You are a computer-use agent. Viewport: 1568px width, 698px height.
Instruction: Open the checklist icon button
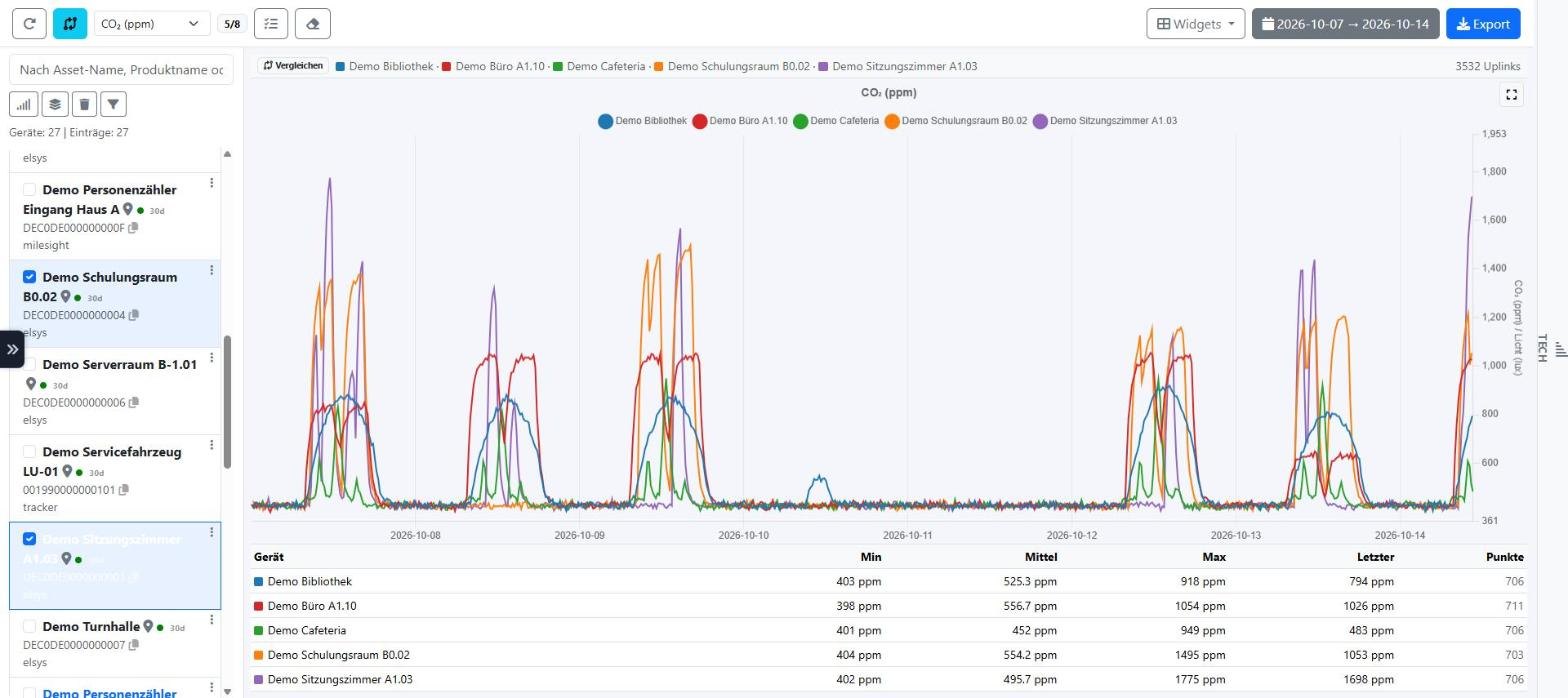point(271,24)
